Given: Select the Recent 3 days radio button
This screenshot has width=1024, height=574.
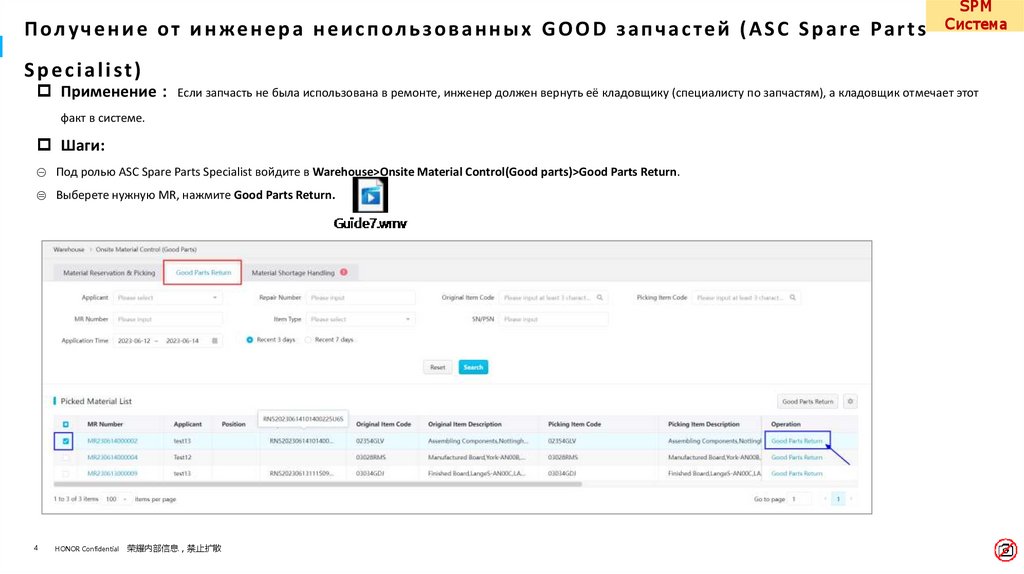Looking at the screenshot, I should tap(249, 340).
